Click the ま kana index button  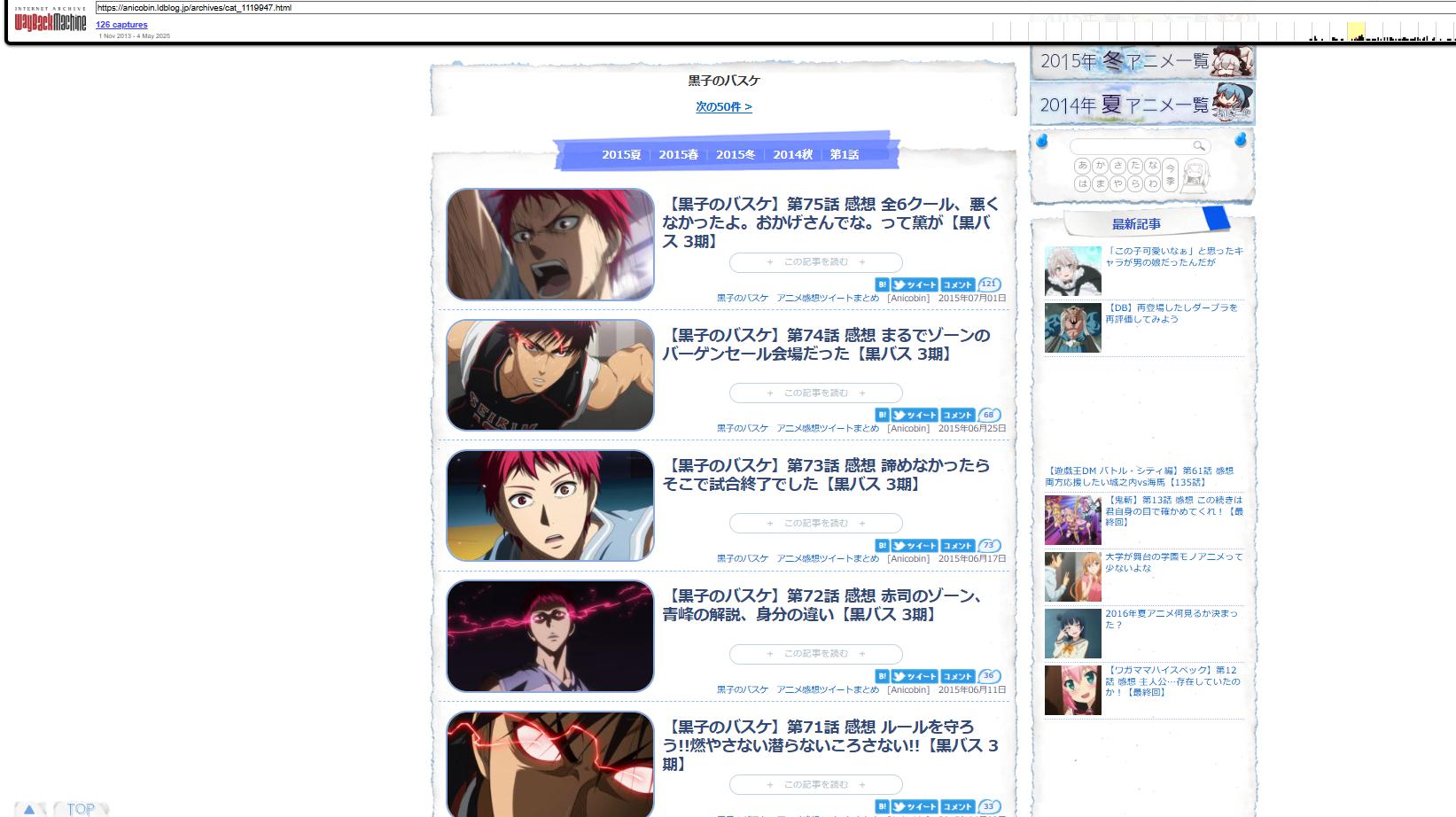click(1100, 183)
